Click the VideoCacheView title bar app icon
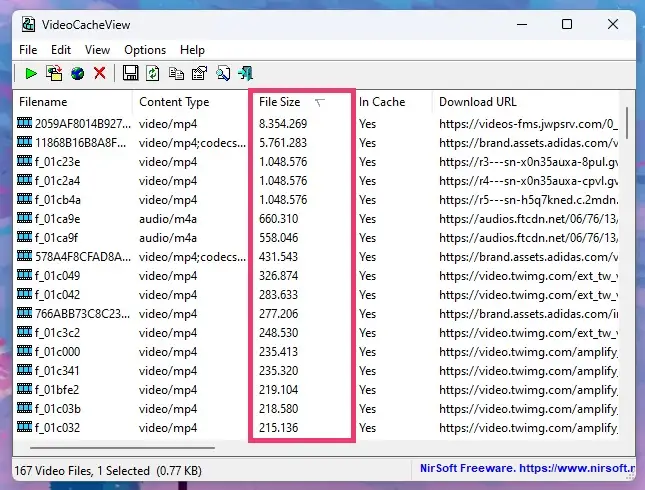The height and width of the screenshot is (490, 645). (x=28, y=25)
